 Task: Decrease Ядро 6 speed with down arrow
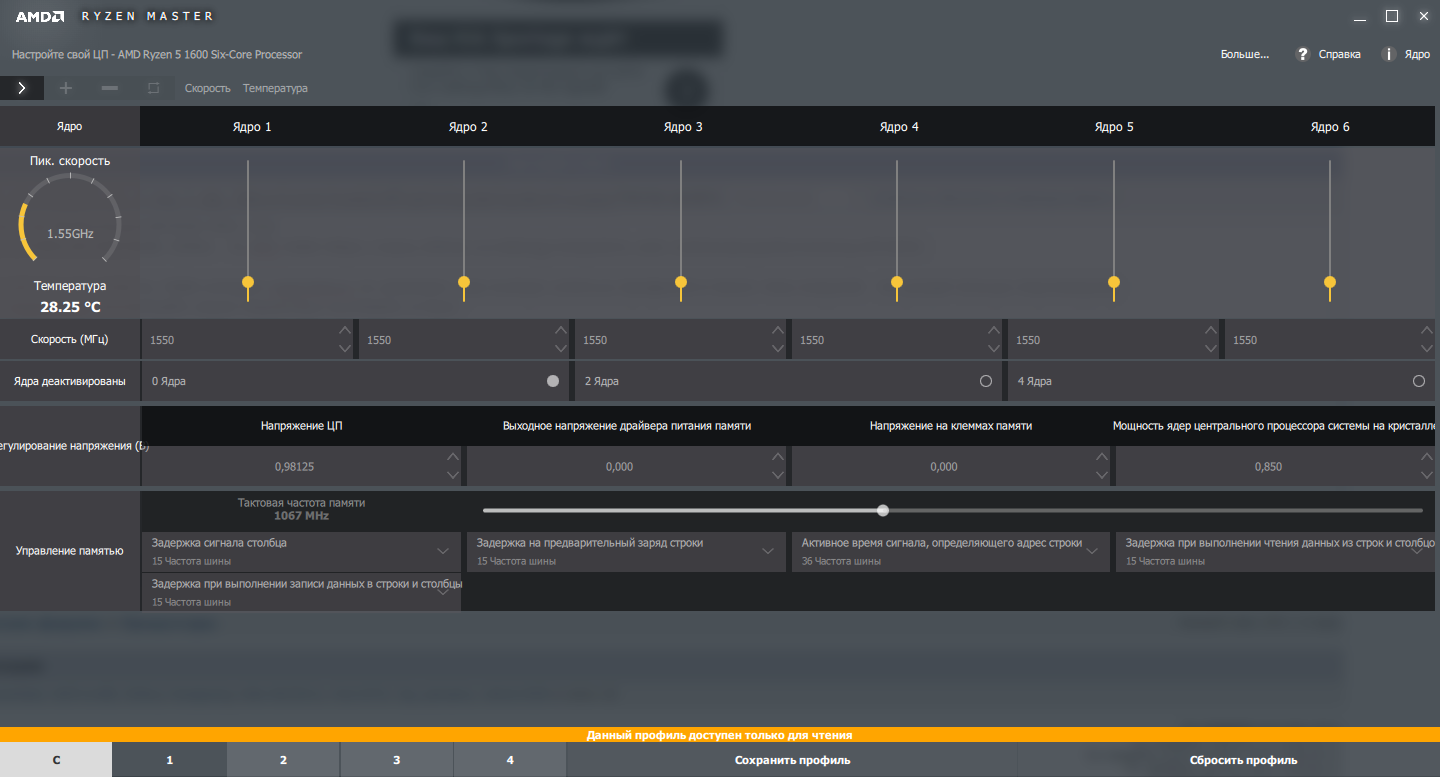click(1427, 349)
